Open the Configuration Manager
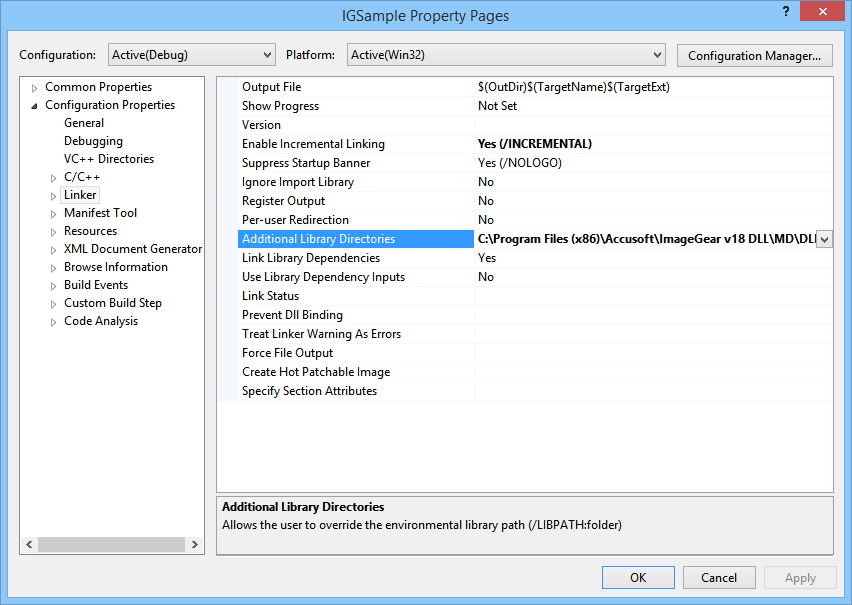The height and width of the screenshot is (605, 852). pos(754,55)
